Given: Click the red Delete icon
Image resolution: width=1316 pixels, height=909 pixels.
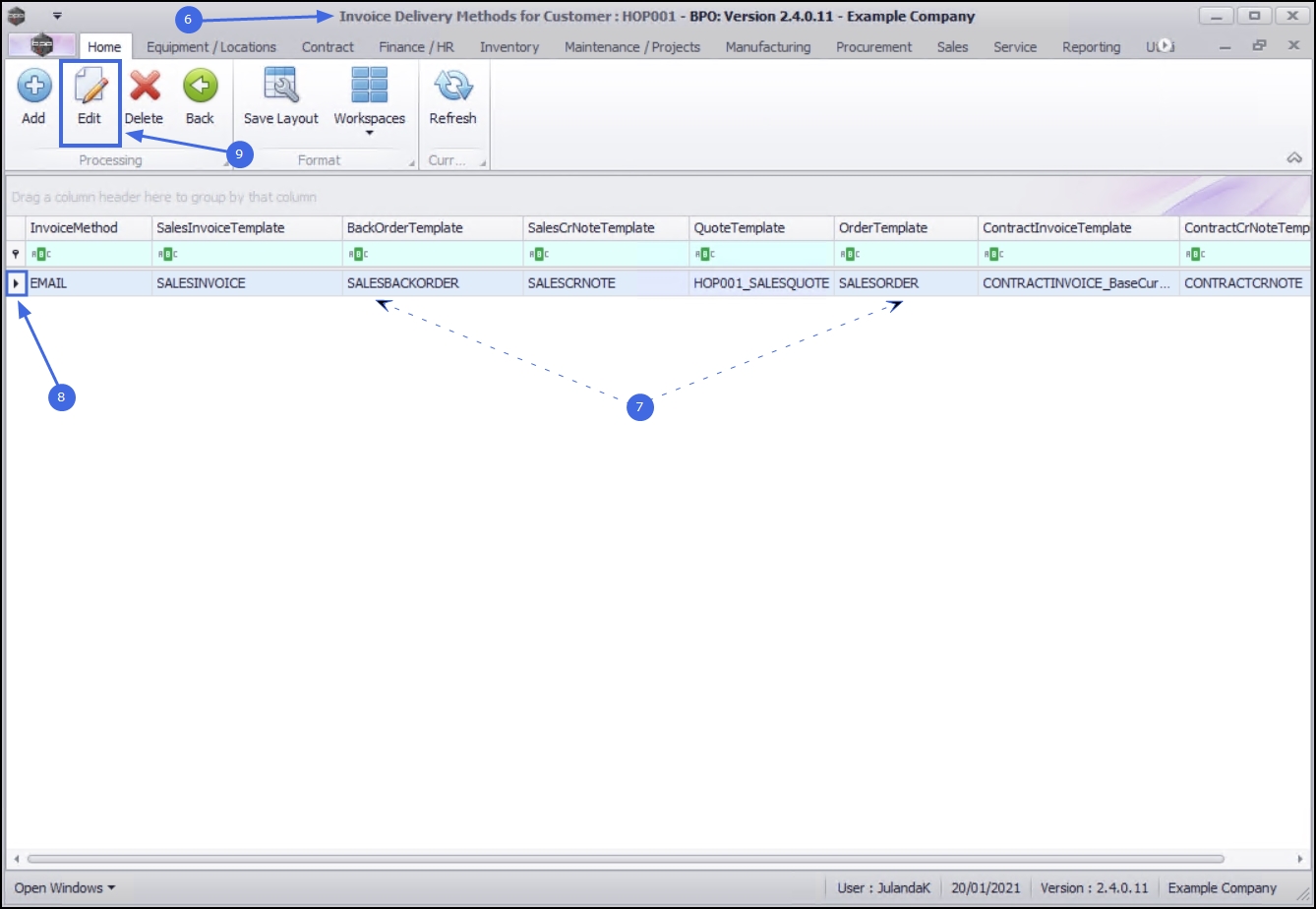Looking at the screenshot, I should [x=145, y=87].
